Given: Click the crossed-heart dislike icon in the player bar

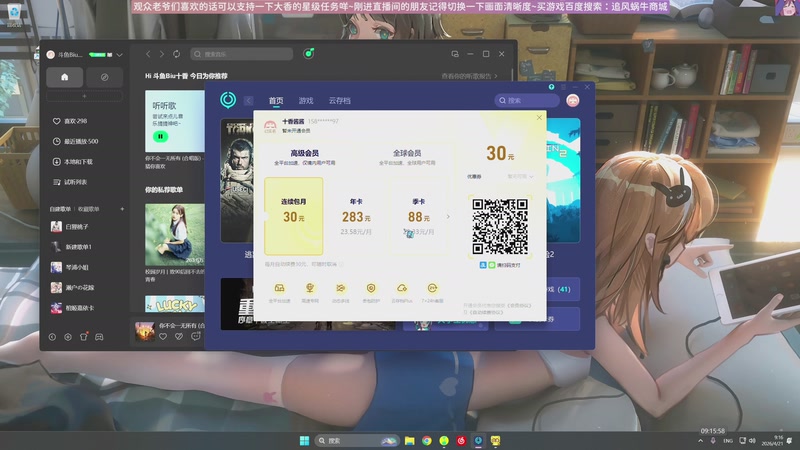Looking at the screenshot, I should point(179,336).
